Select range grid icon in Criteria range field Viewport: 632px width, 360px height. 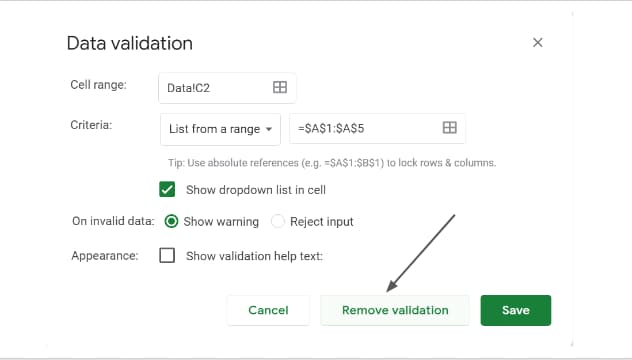coord(449,128)
